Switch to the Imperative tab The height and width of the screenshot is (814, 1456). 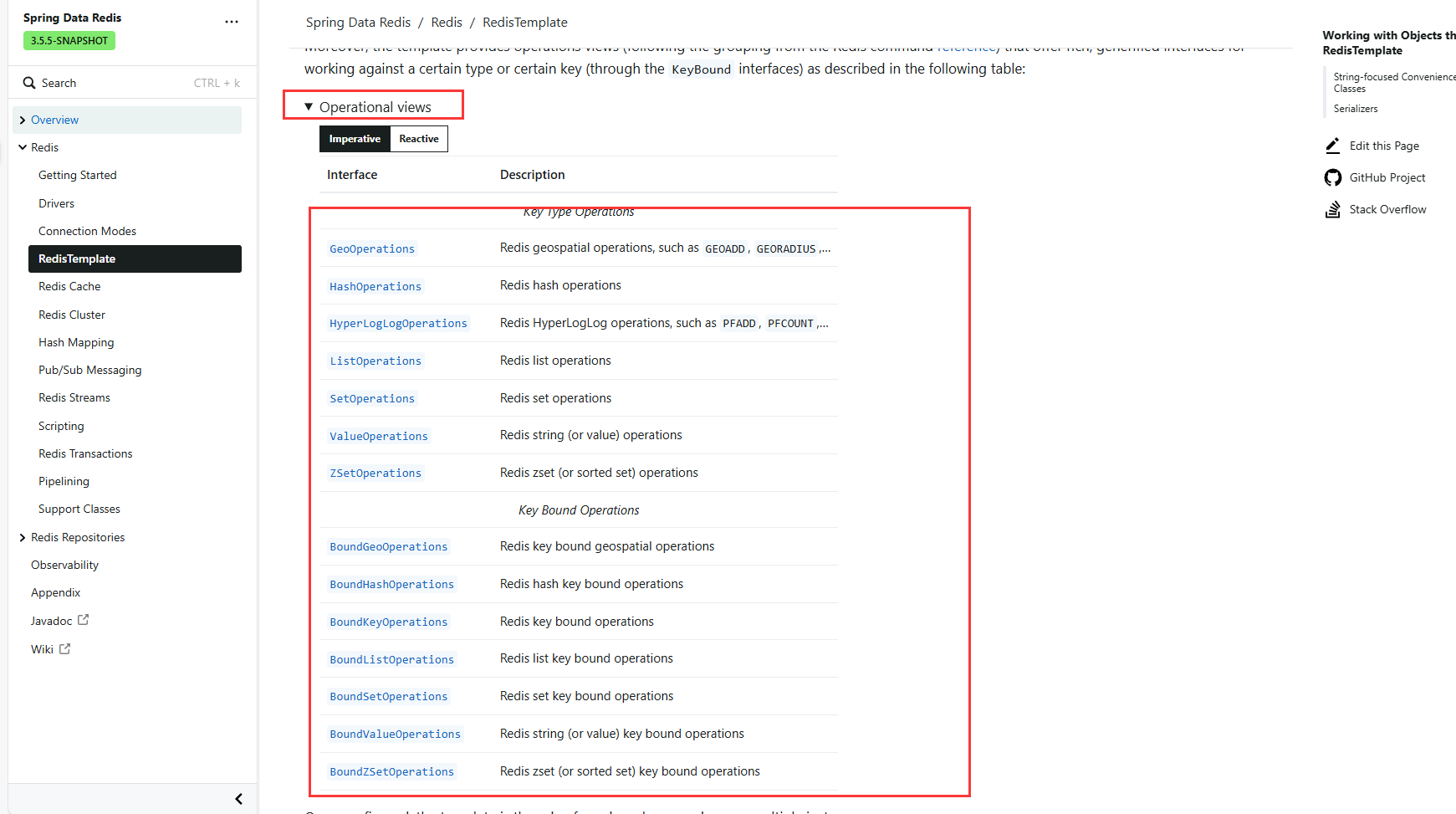355,139
